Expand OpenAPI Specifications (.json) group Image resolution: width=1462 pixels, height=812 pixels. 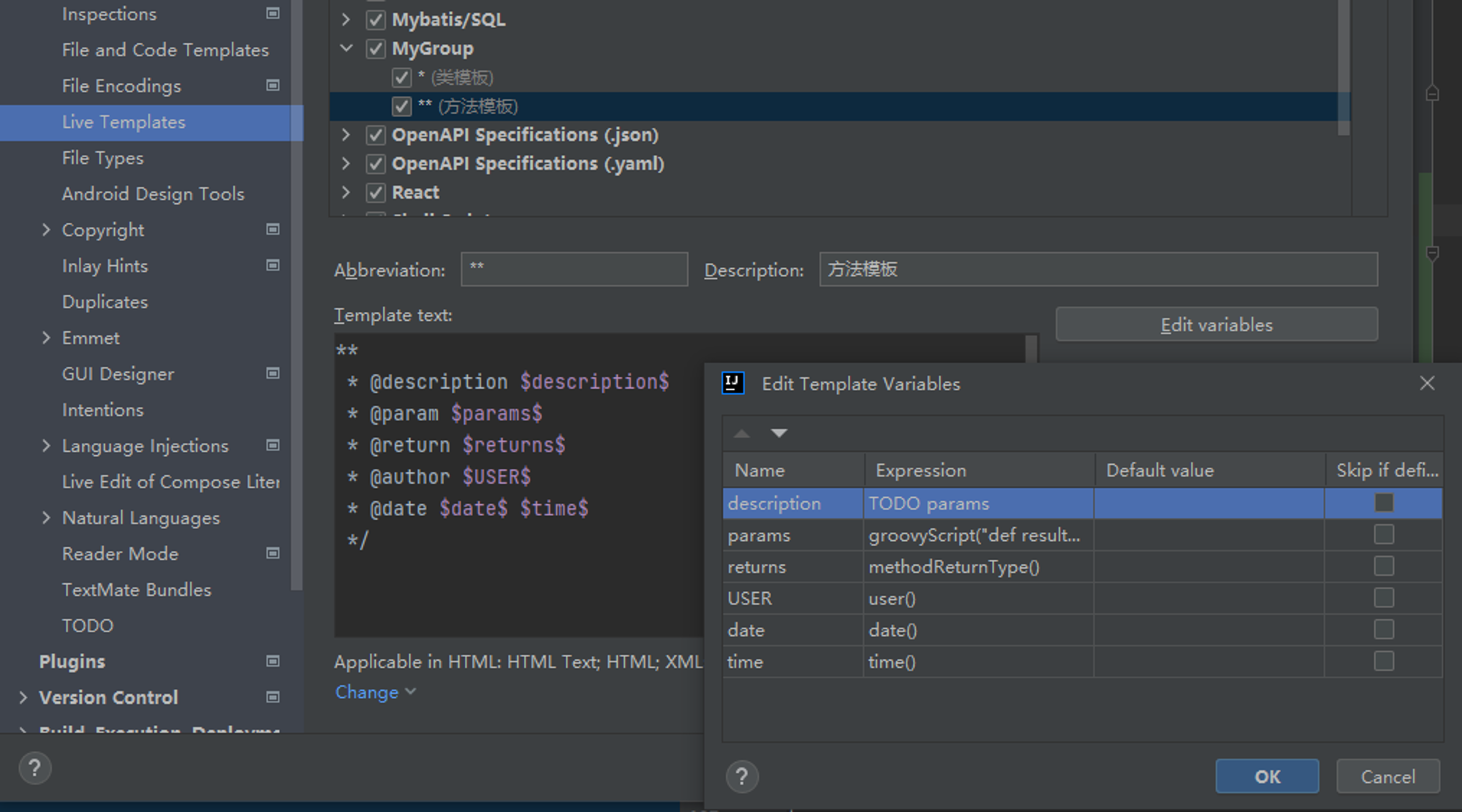pyautogui.click(x=346, y=134)
